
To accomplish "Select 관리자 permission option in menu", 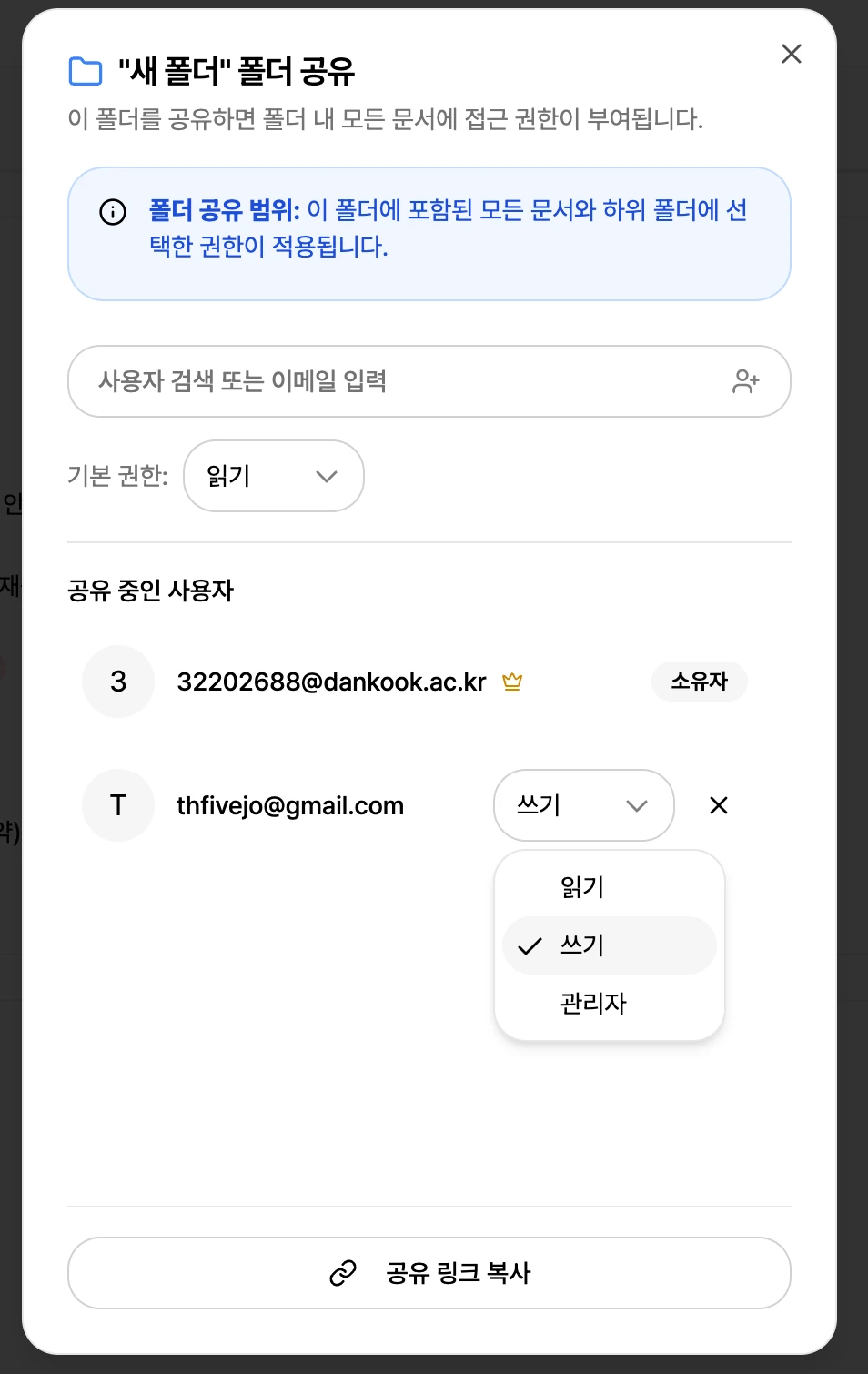I will [594, 1004].
